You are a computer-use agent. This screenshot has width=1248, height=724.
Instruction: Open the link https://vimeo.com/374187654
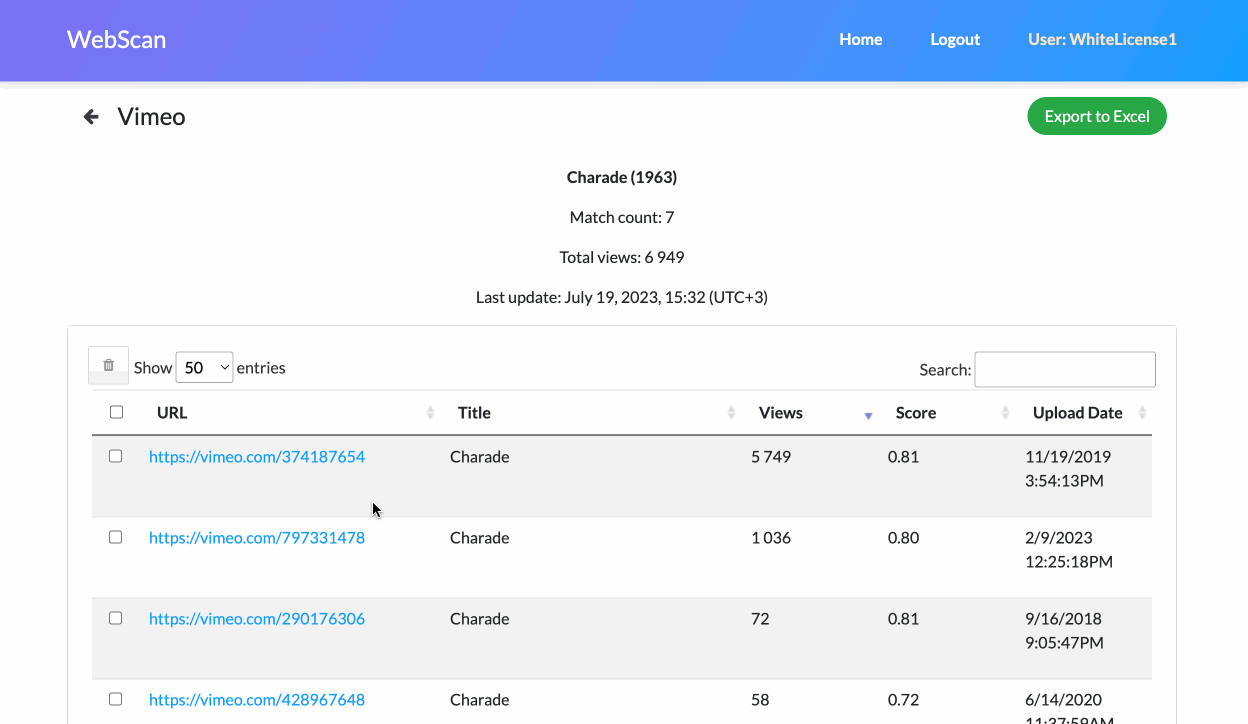[256, 456]
